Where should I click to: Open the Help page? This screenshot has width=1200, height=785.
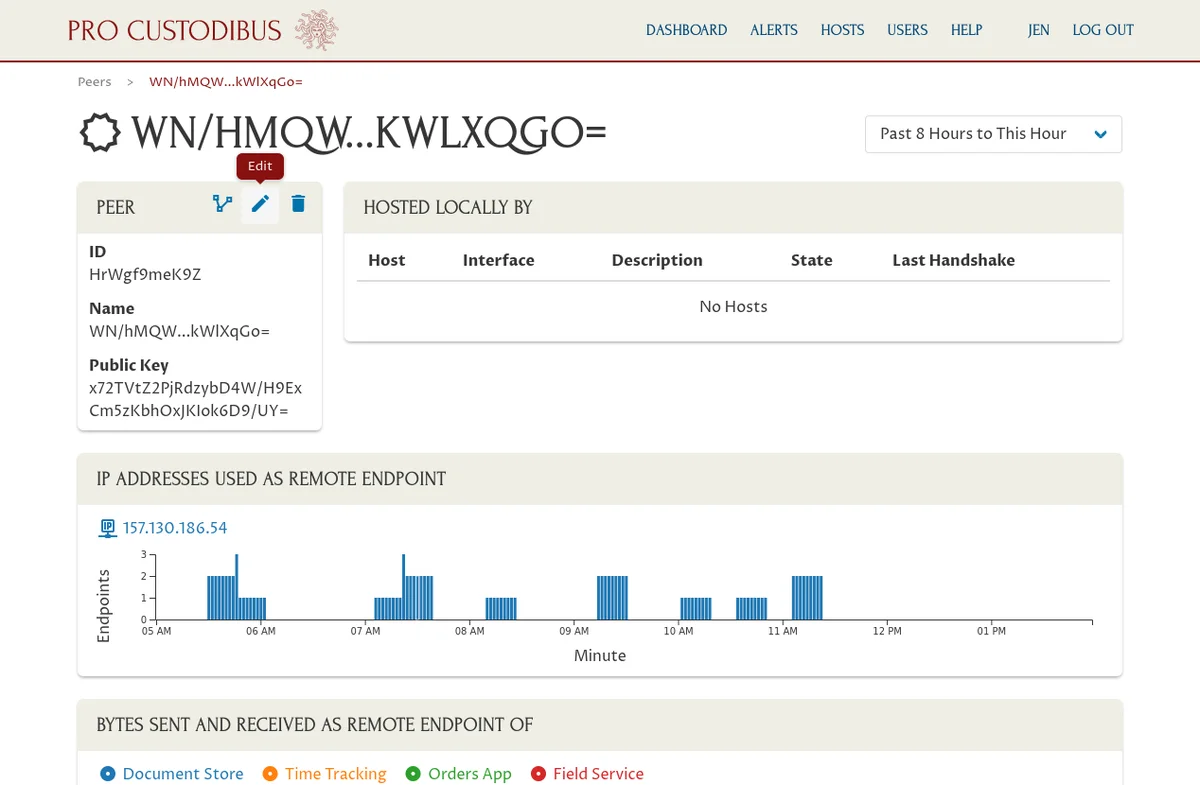click(x=966, y=30)
